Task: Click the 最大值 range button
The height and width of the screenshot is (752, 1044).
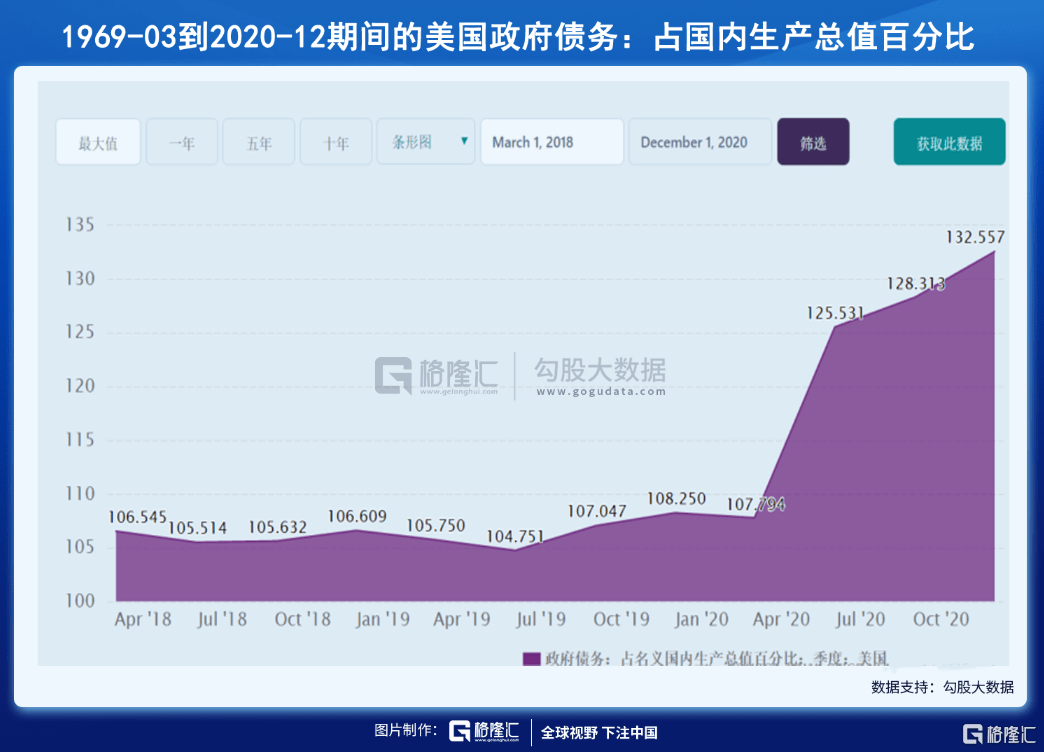Action: pyautogui.click(x=98, y=142)
